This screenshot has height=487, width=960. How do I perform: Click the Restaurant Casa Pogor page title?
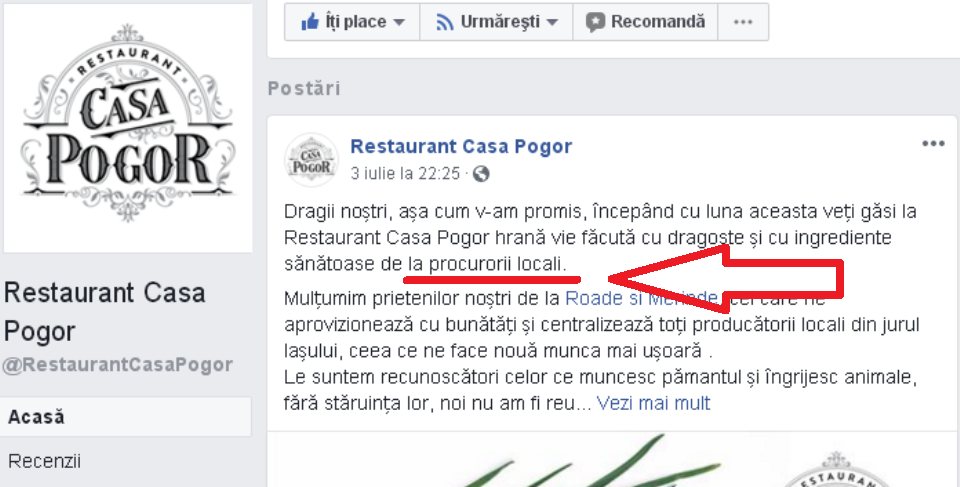coord(104,312)
